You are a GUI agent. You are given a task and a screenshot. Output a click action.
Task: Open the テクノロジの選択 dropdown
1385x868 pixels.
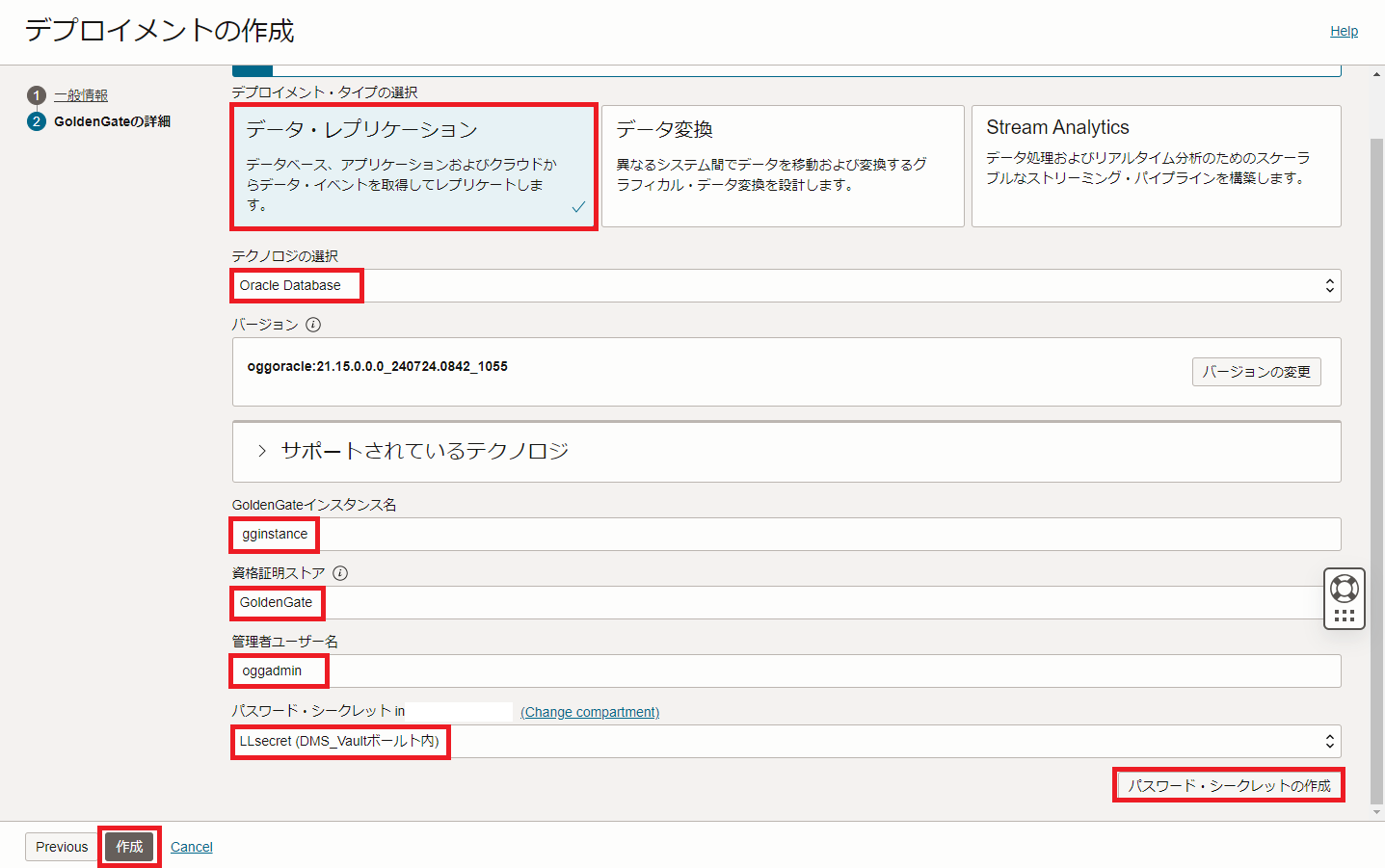tap(785, 285)
